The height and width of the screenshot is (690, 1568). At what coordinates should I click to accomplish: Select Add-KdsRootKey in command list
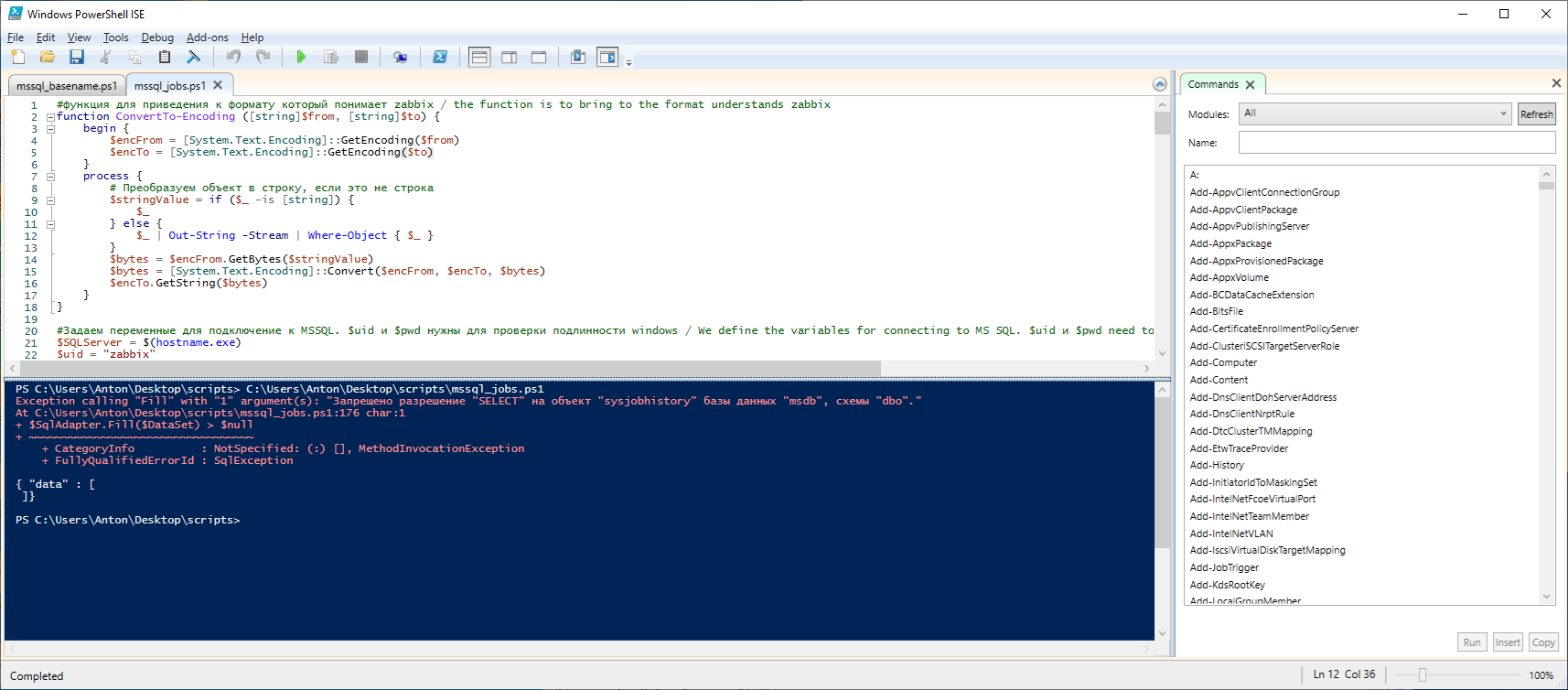click(1227, 585)
